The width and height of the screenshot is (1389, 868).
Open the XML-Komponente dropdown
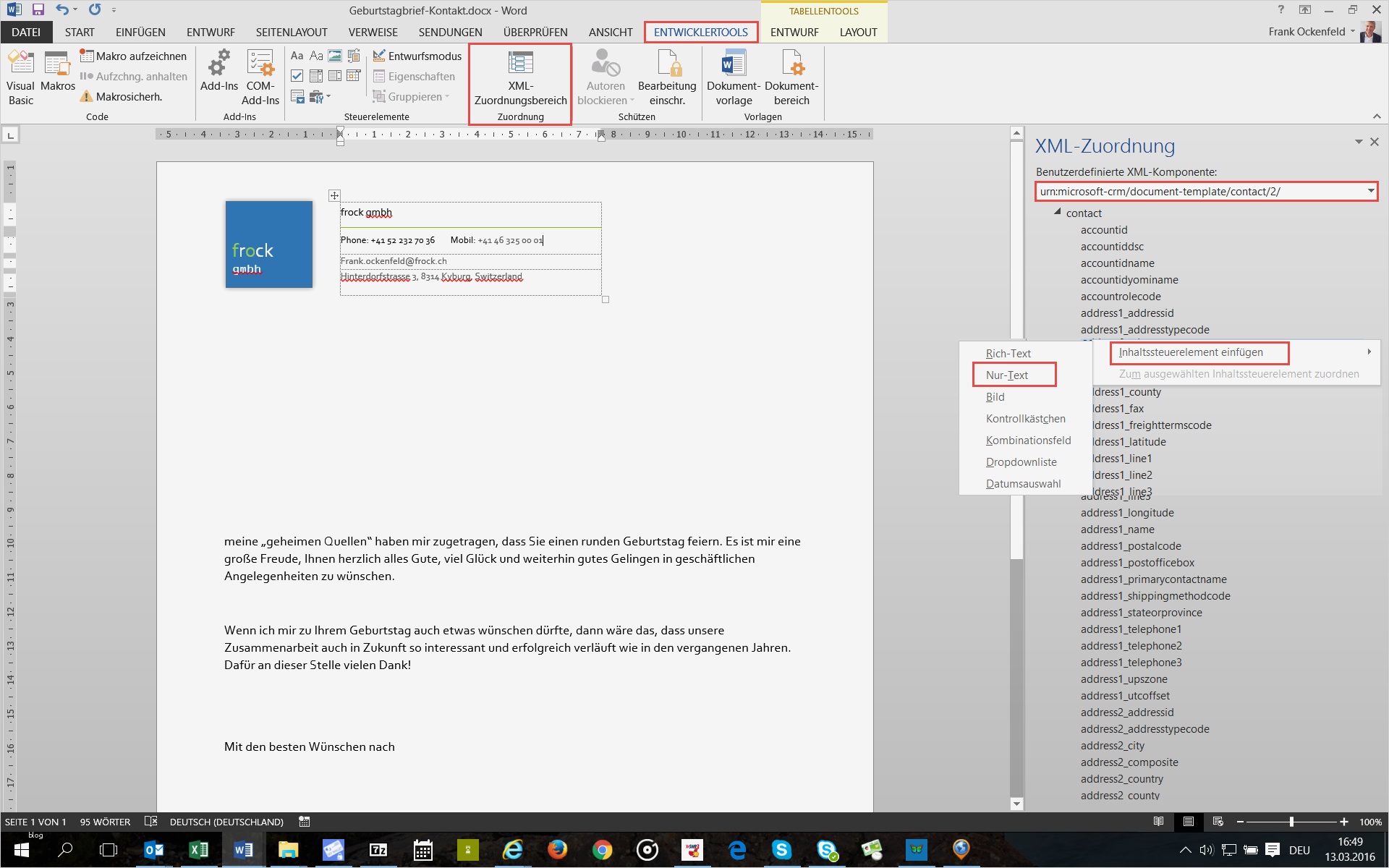[1370, 191]
